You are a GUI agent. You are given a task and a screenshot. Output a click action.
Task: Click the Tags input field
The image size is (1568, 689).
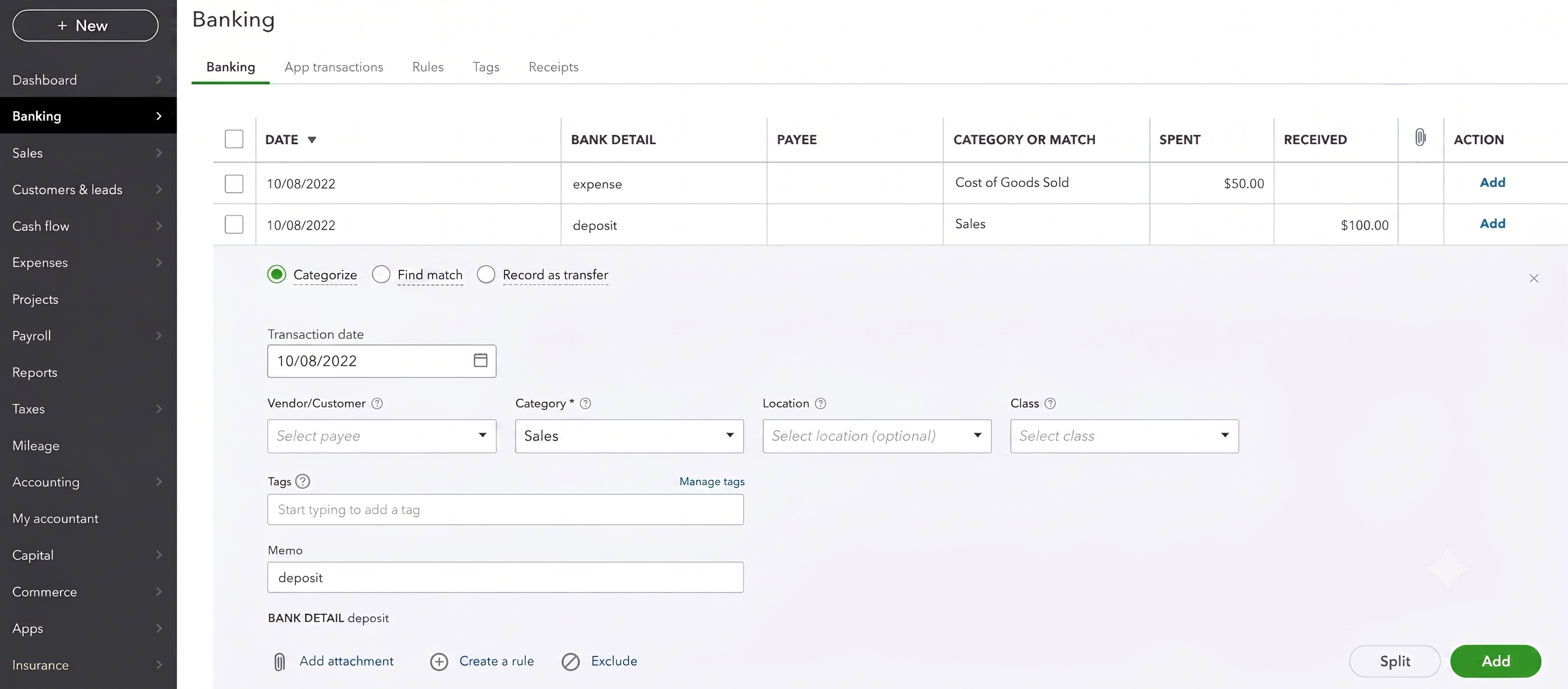[x=505, y=509]
